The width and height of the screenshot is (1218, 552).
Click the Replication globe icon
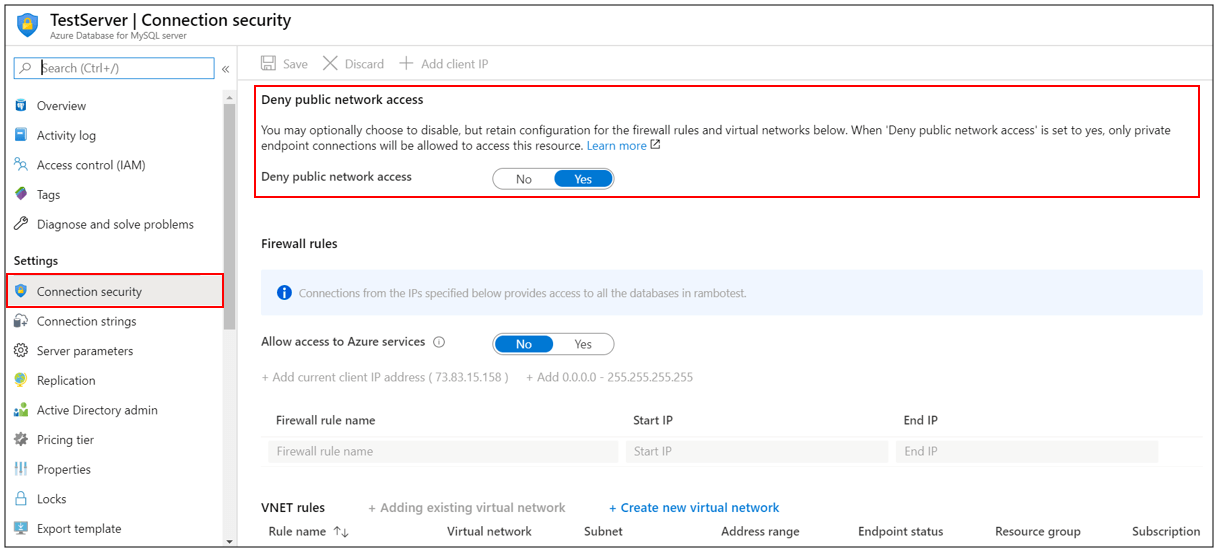[21, 380]
